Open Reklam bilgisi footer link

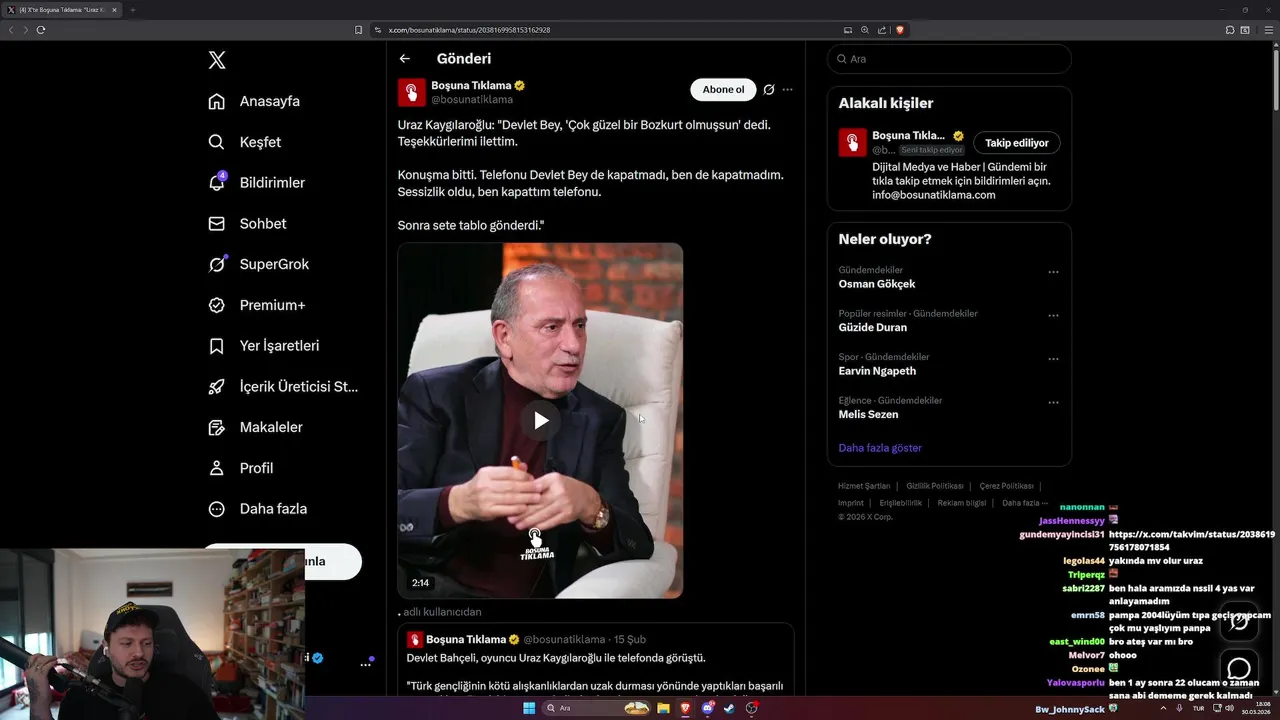pyautogui.click(x=962, y=503)
